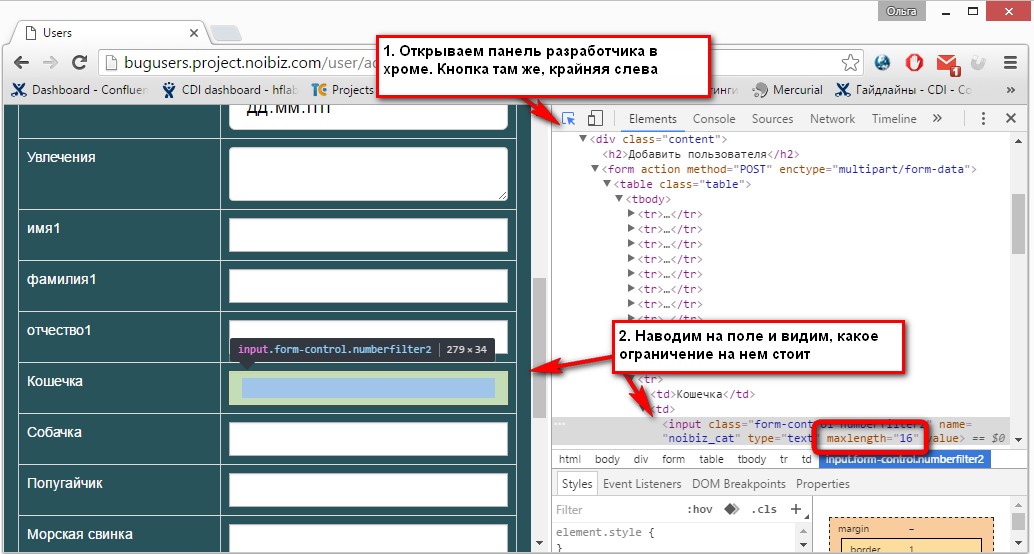Select the tbody breadcrumb
The width and height of the screenshot is (1034, 554).
pos(752,459)
